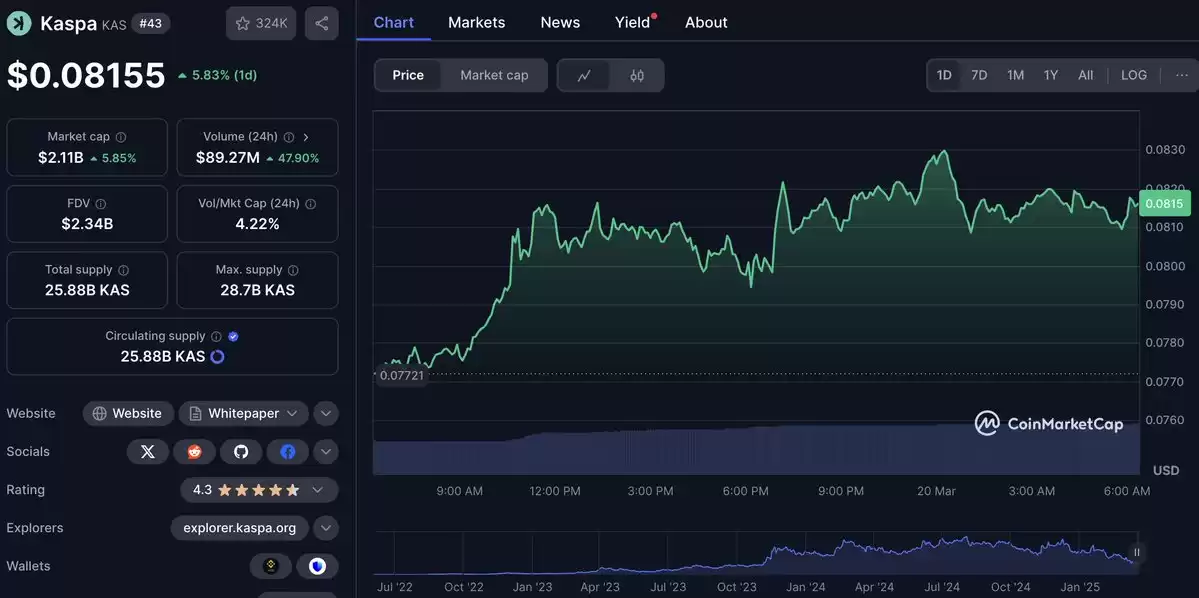Open Kaspa's Facebook social link
Viewport: 1199px width, 598px height.
(288, 452)
